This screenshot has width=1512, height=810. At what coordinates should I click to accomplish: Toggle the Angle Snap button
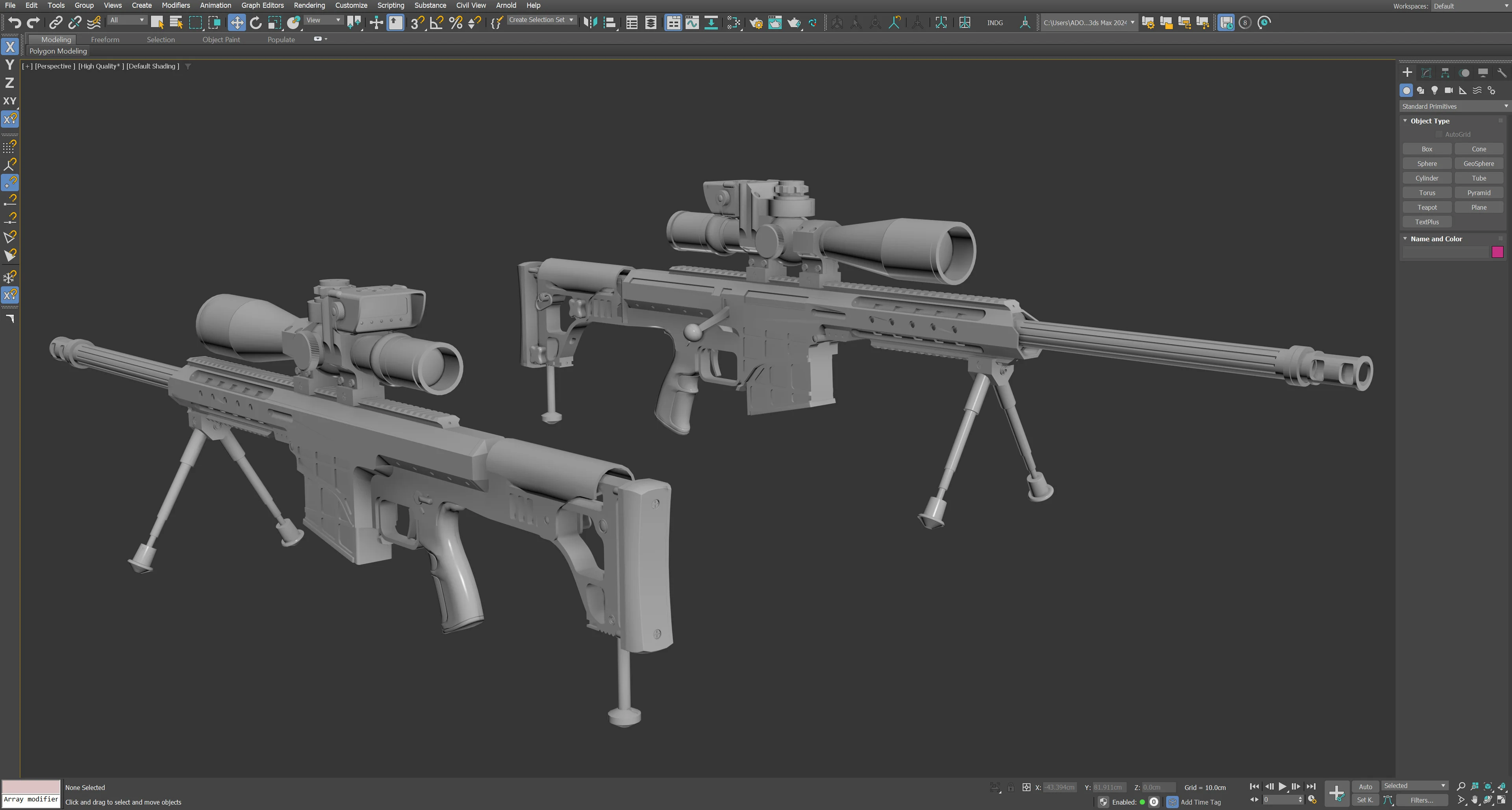point(436,22)
